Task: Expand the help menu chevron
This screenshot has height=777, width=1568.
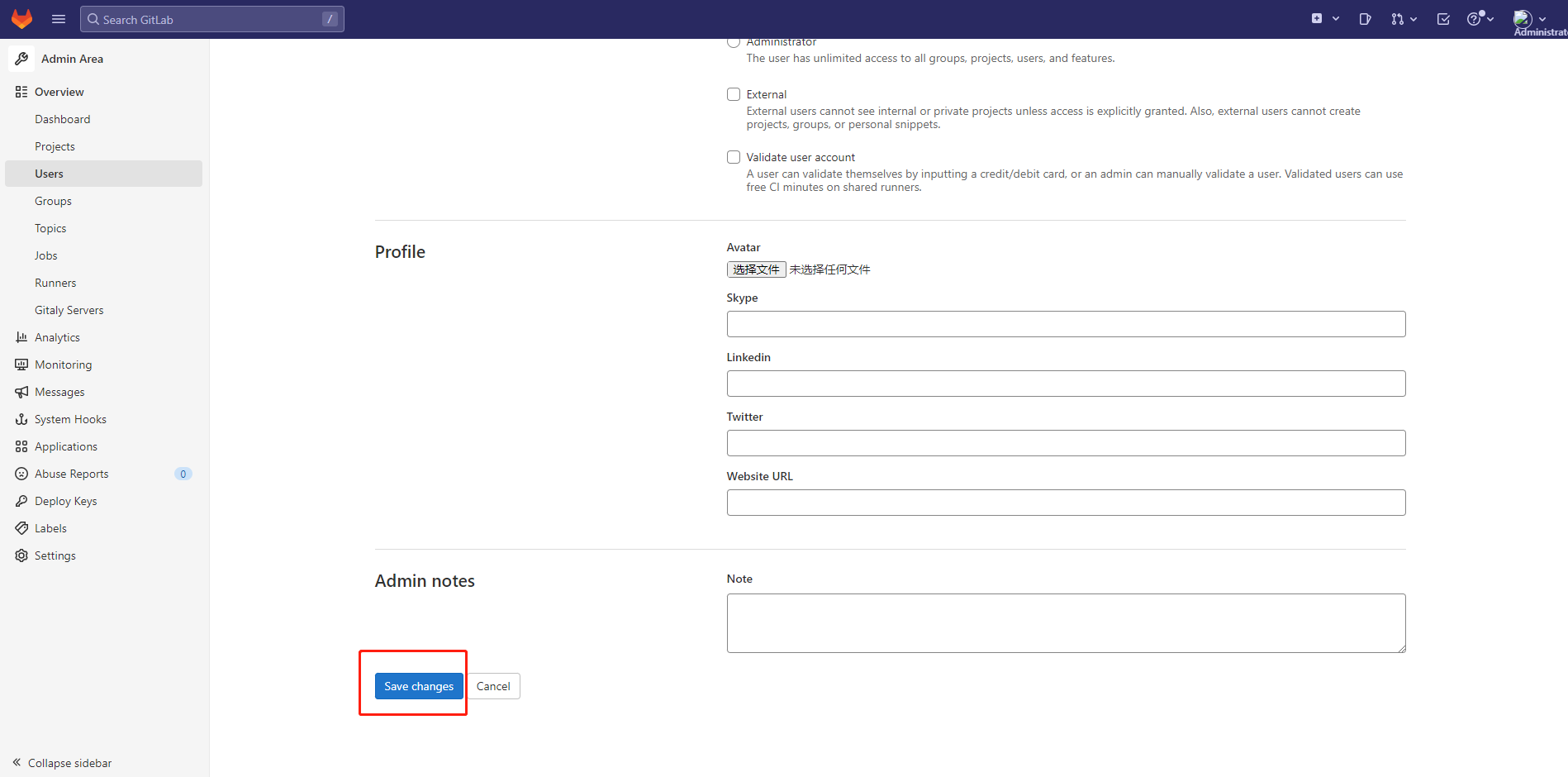Action: 1490,19
